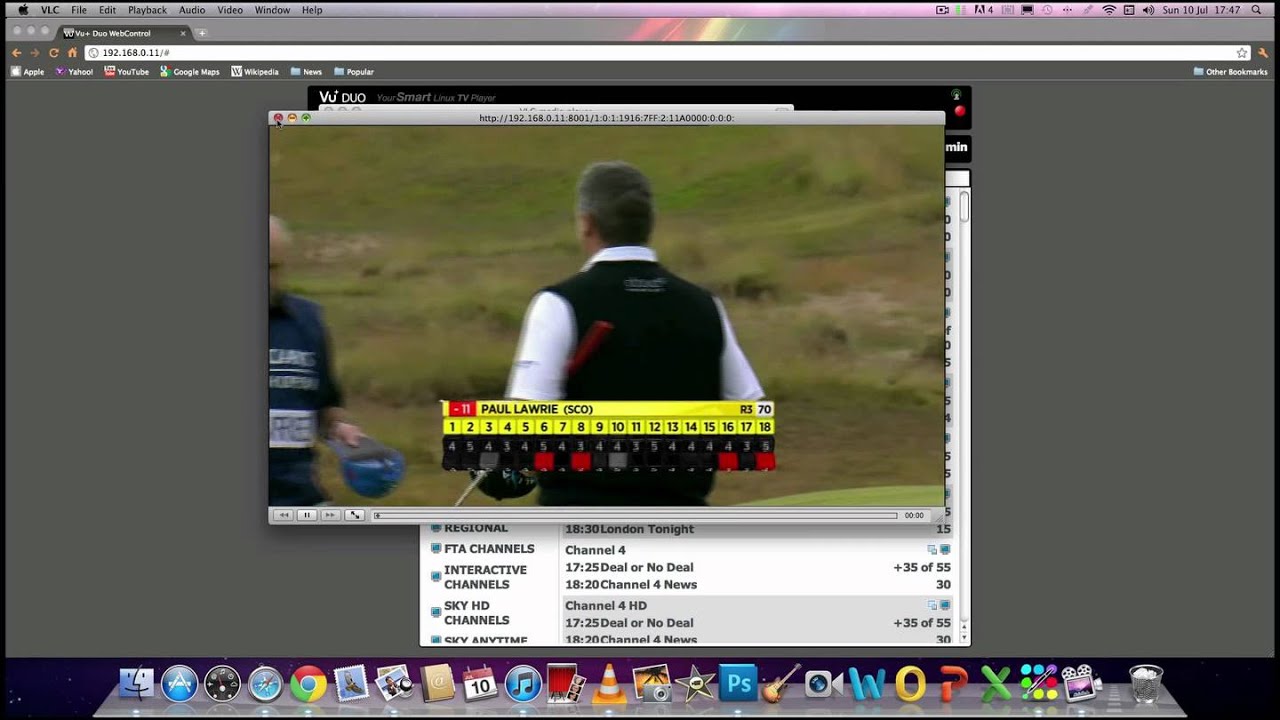Open the File menu

79,10
